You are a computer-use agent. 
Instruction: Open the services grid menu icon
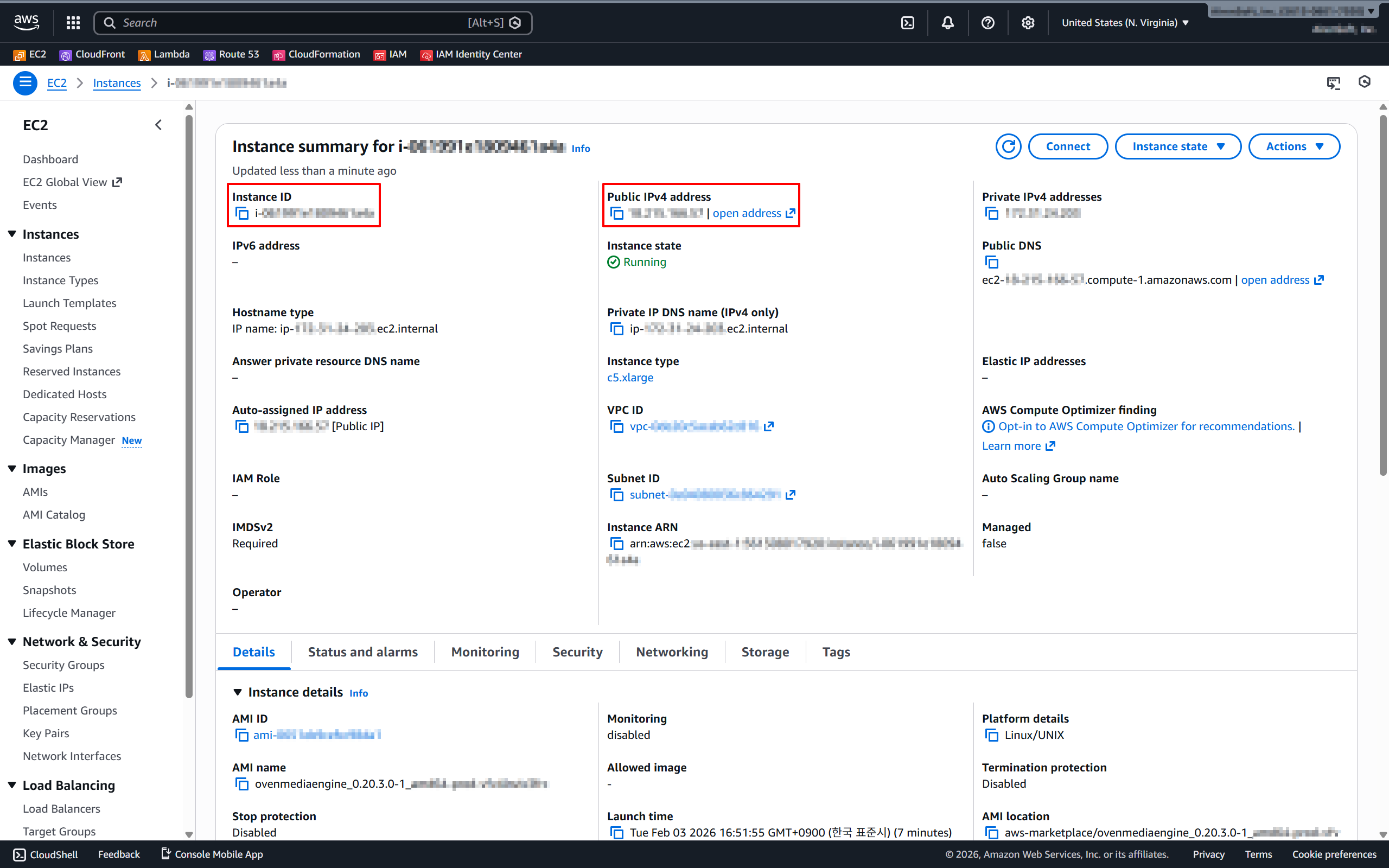73,23
